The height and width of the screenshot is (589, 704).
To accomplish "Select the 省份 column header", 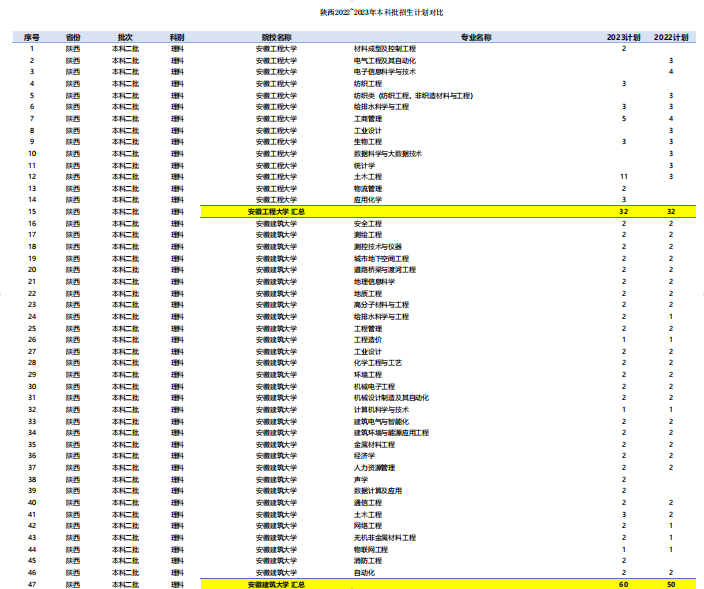I will (74, 36).
